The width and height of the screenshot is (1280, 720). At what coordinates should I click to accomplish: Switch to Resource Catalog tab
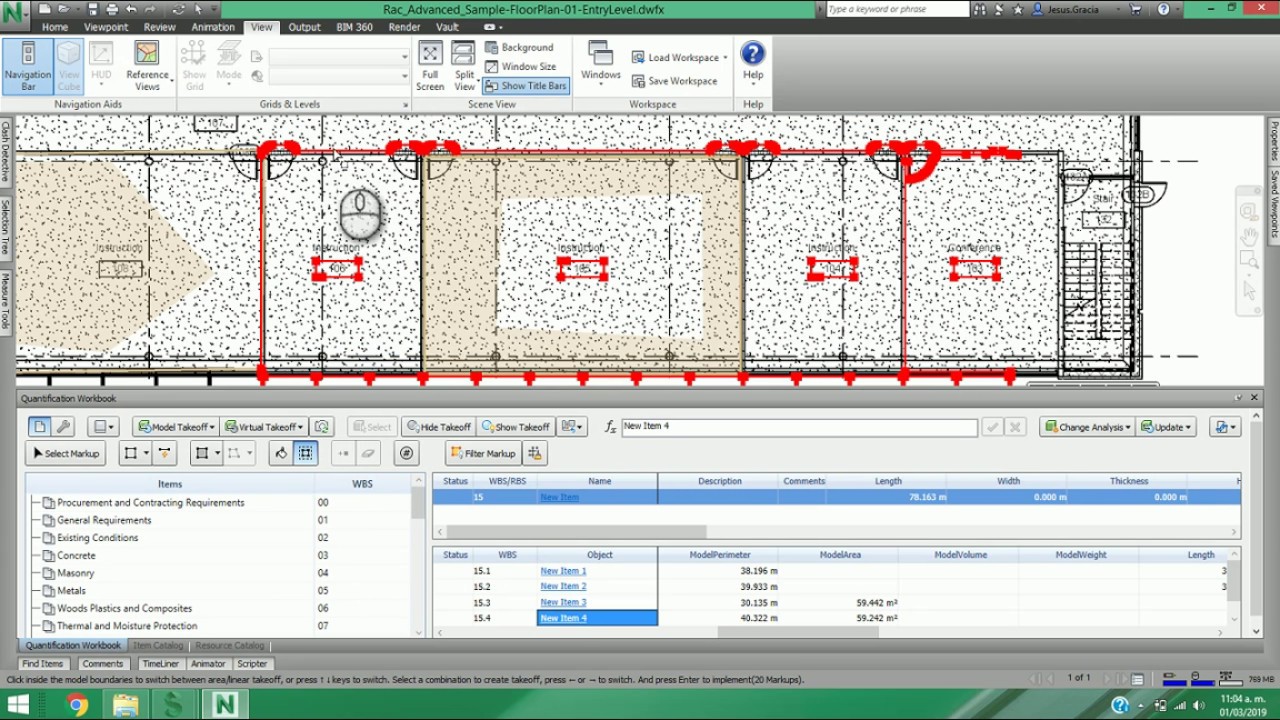coord(229,646)
